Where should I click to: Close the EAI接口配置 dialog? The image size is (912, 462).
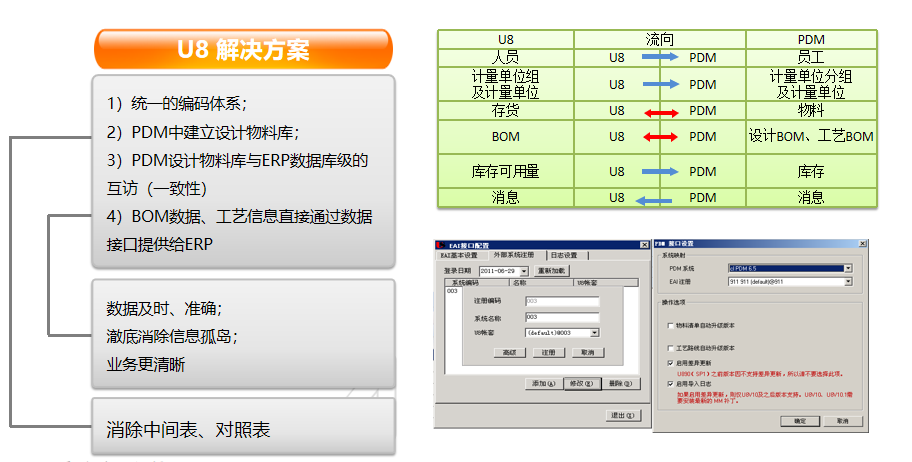(644, 245)
